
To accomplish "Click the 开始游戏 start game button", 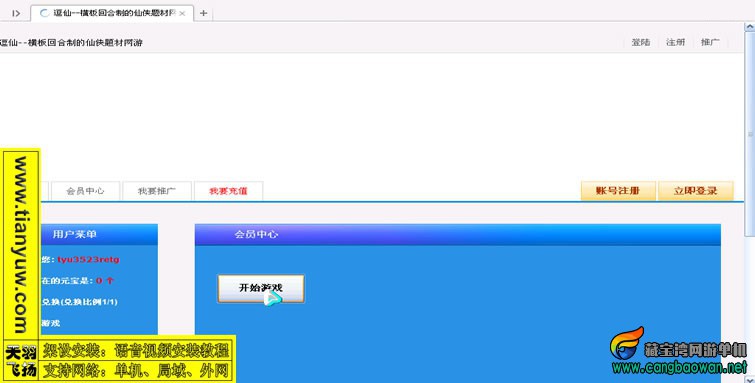I will click(261, 289).
